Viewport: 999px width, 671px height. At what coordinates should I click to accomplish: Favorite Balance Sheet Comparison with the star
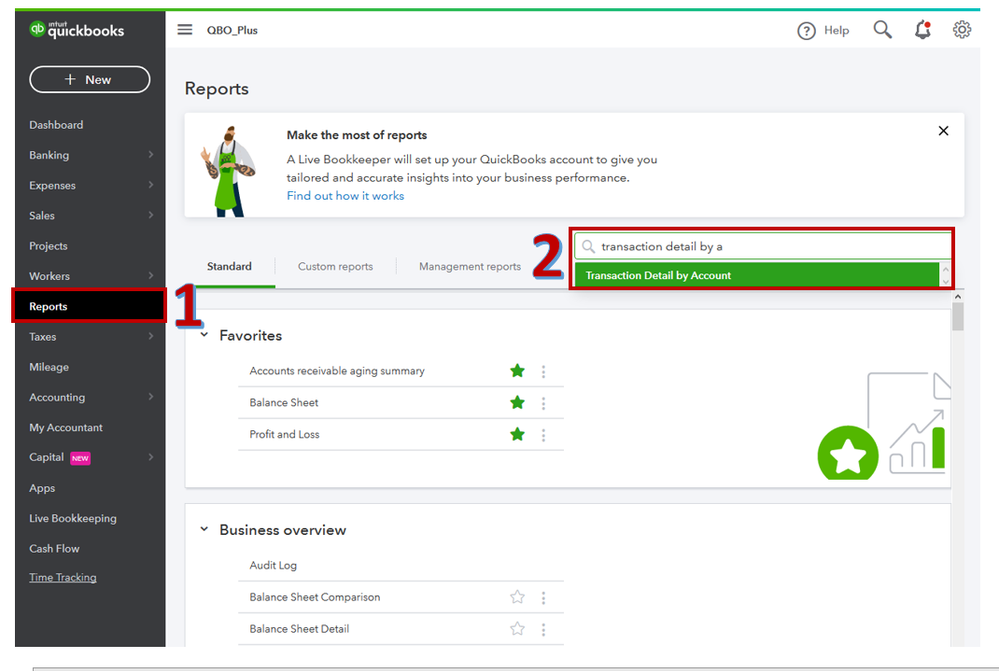(517, 597)
